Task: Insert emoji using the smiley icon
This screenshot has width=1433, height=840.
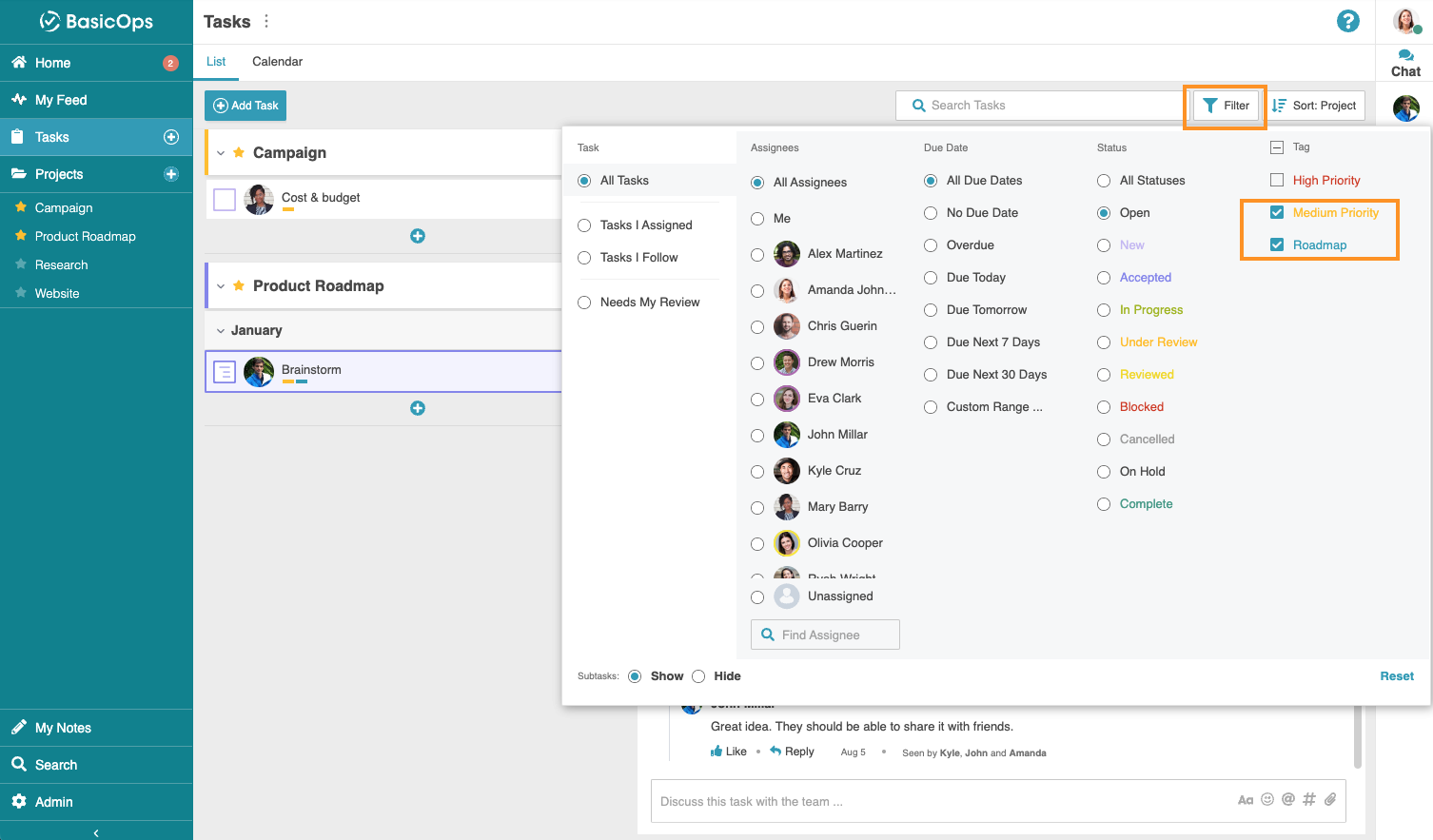Action: pyautogui.click(x=1267, y=799)
